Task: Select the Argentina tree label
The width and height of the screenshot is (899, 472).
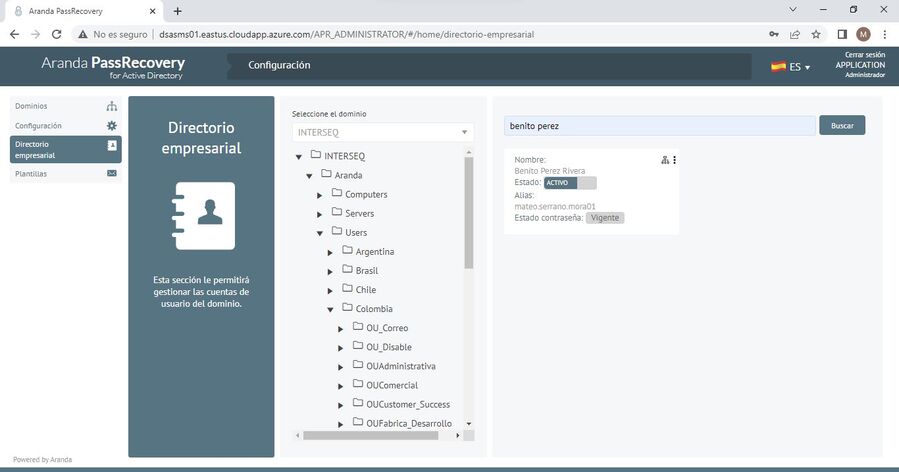Action: [374, 252]
